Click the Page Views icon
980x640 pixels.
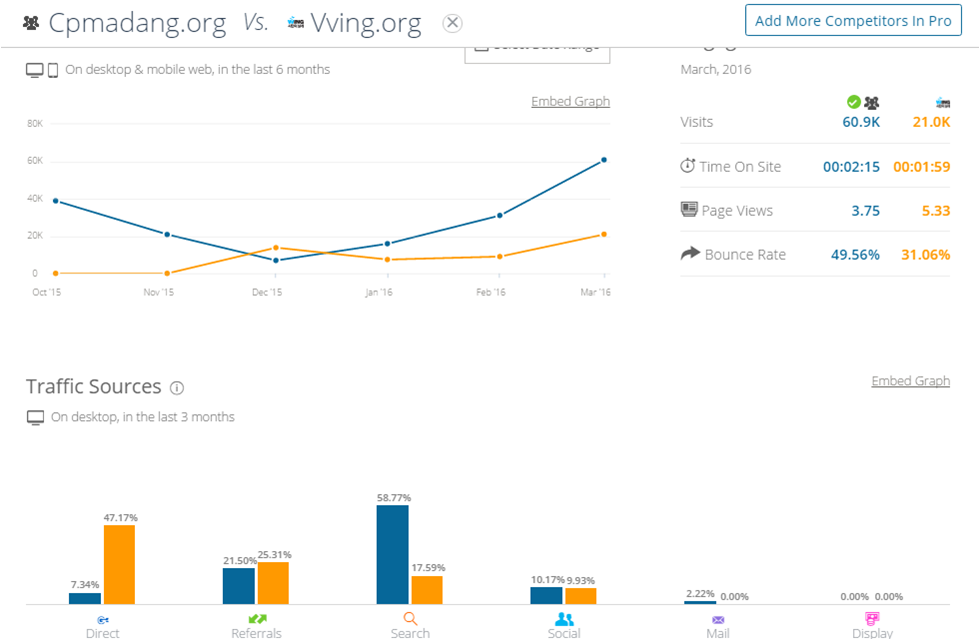pos(688,210)
